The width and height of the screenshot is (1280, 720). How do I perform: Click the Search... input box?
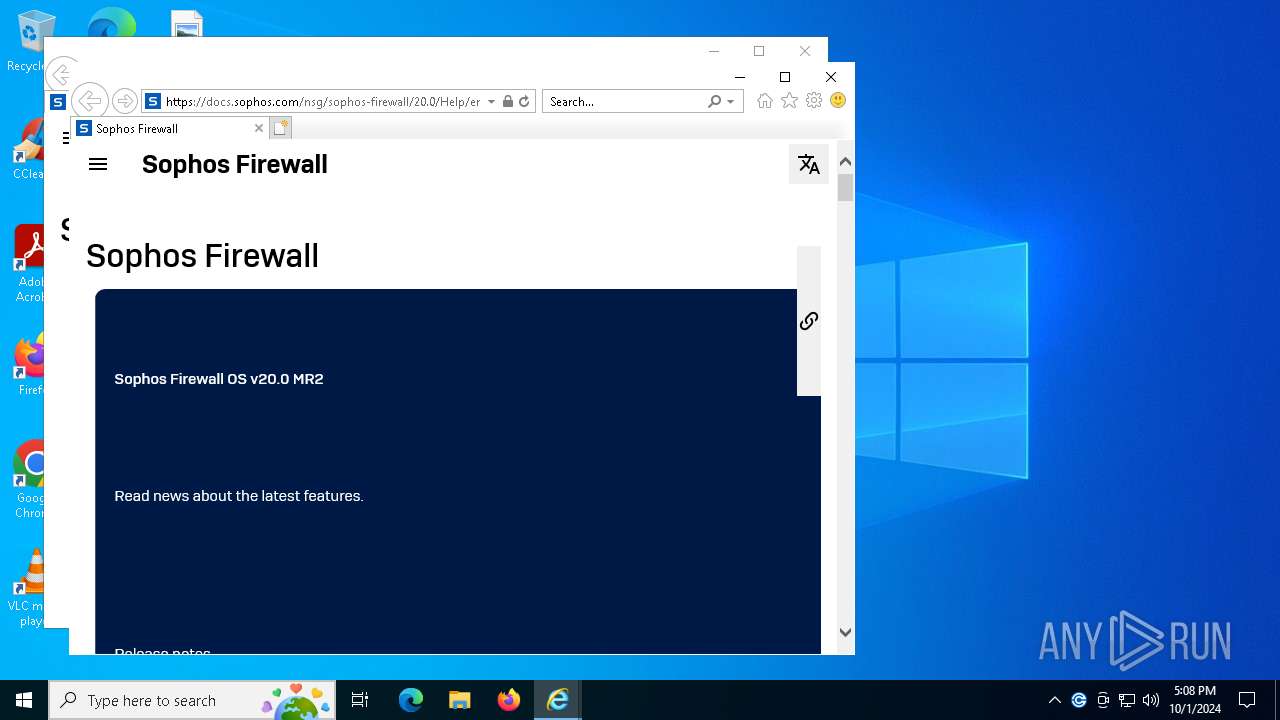(625, 101)
